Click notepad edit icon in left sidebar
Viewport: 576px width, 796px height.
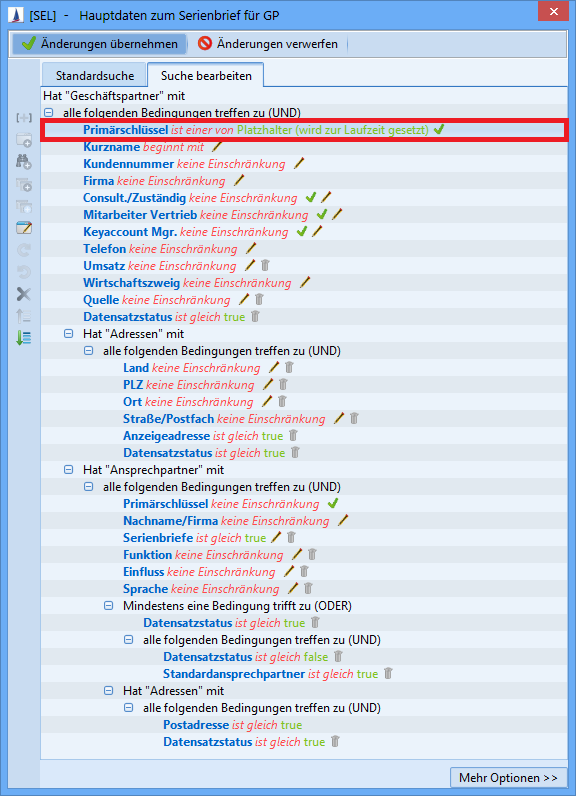click(23, 228)
